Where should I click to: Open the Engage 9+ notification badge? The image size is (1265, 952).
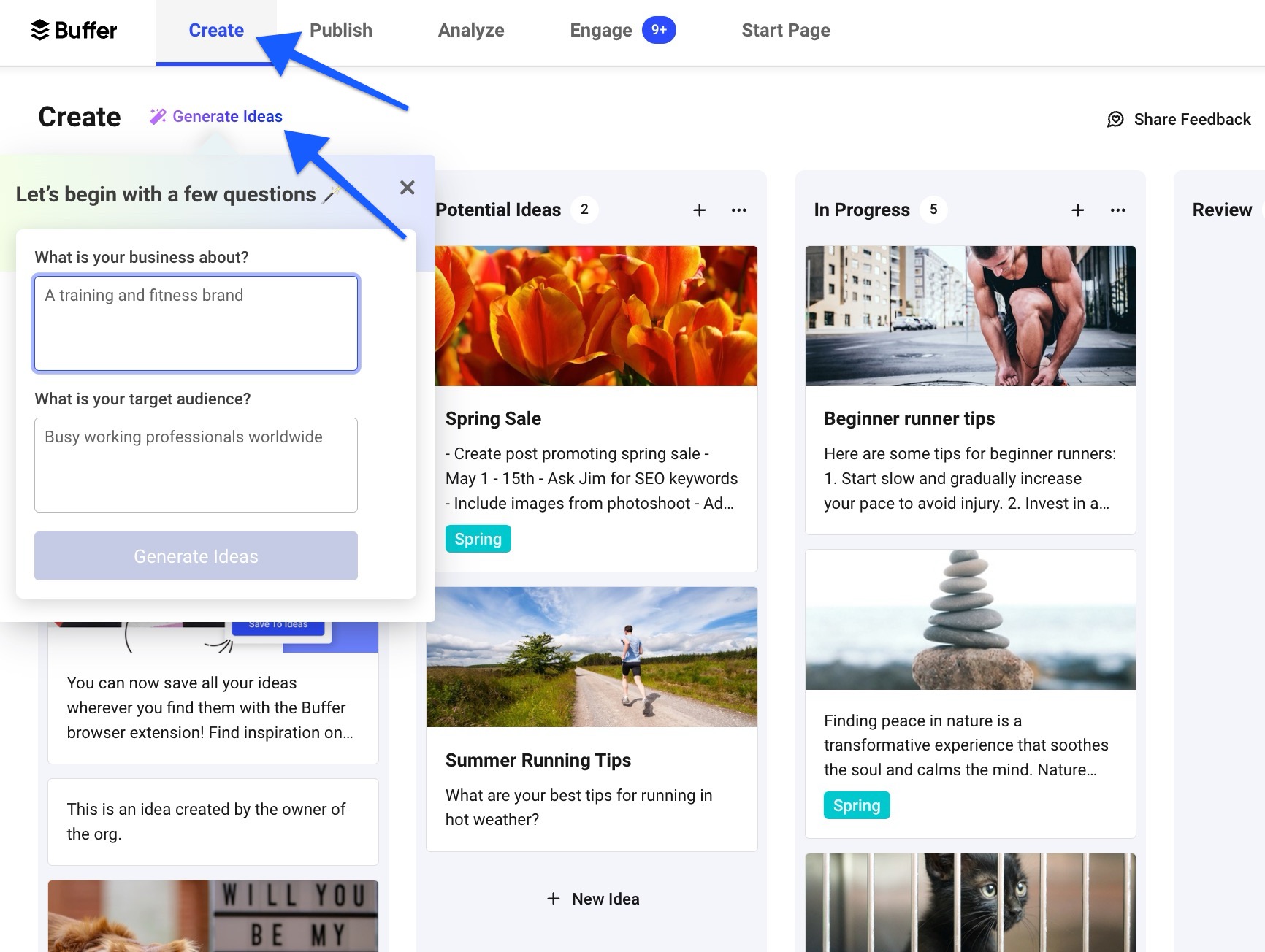coord(658,30)
